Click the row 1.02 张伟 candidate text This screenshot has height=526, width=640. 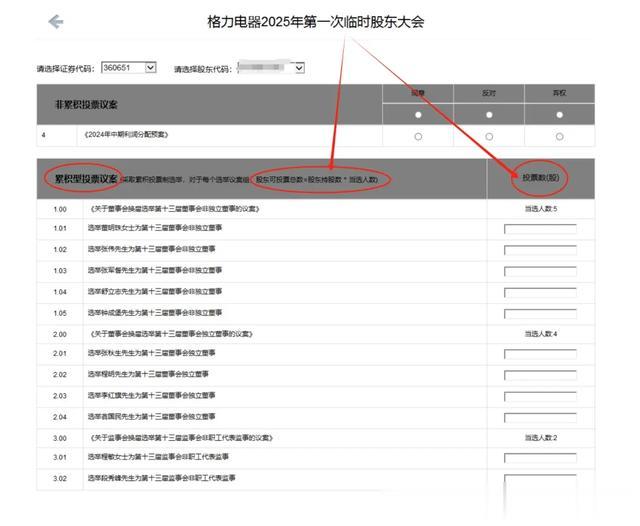151,249
